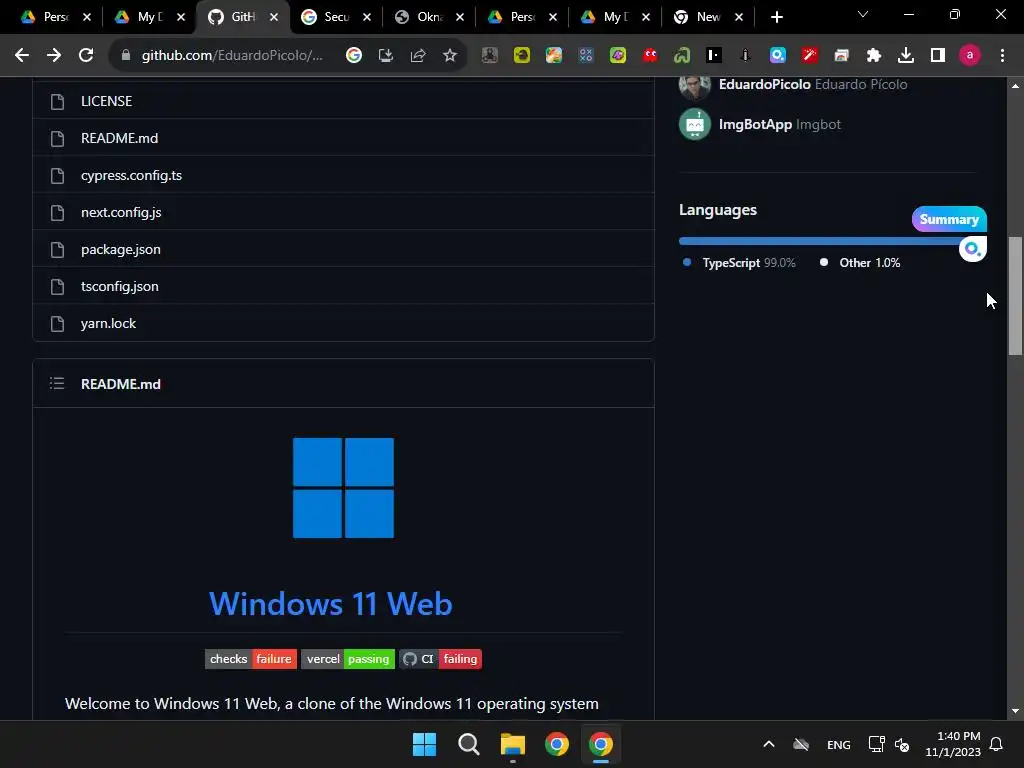Click the scrollbar down arrow

point(1015,711)
